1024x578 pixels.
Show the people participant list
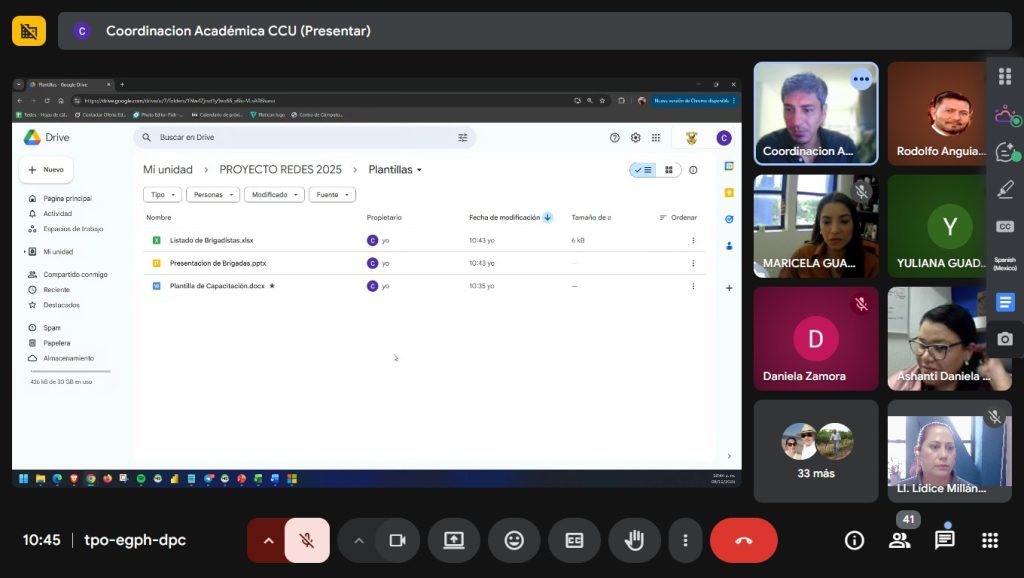point(899,540)
